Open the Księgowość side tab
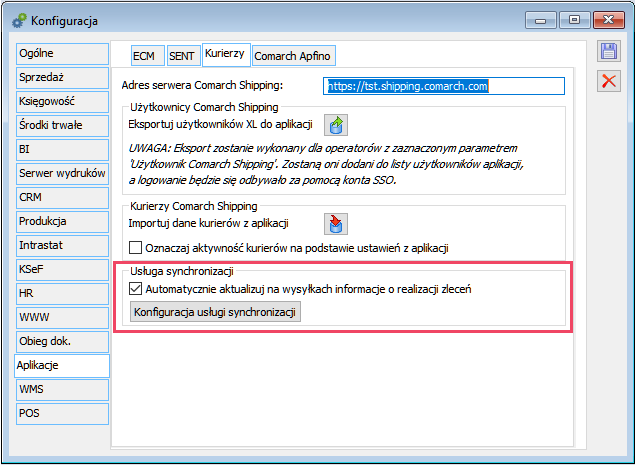Image resolution: width=636 pixels, height=465 pixels. [62, 101]
